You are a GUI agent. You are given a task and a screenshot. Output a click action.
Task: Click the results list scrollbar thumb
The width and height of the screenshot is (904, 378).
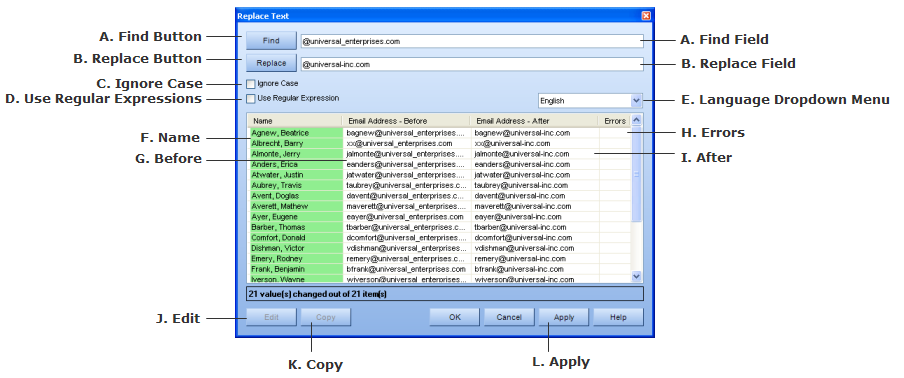(636, 174)
